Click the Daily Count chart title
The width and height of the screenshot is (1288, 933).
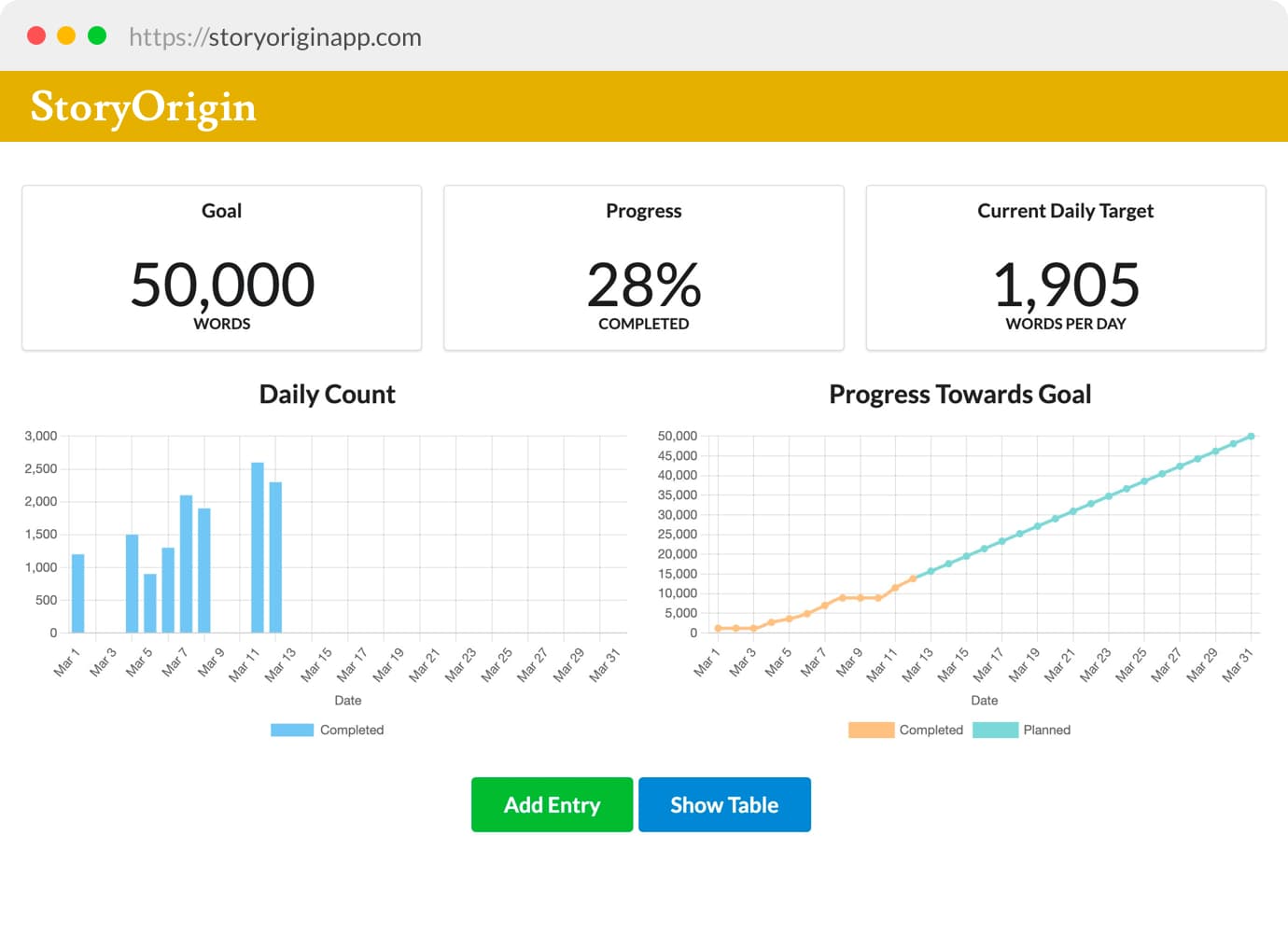click(x=328, y=395)
